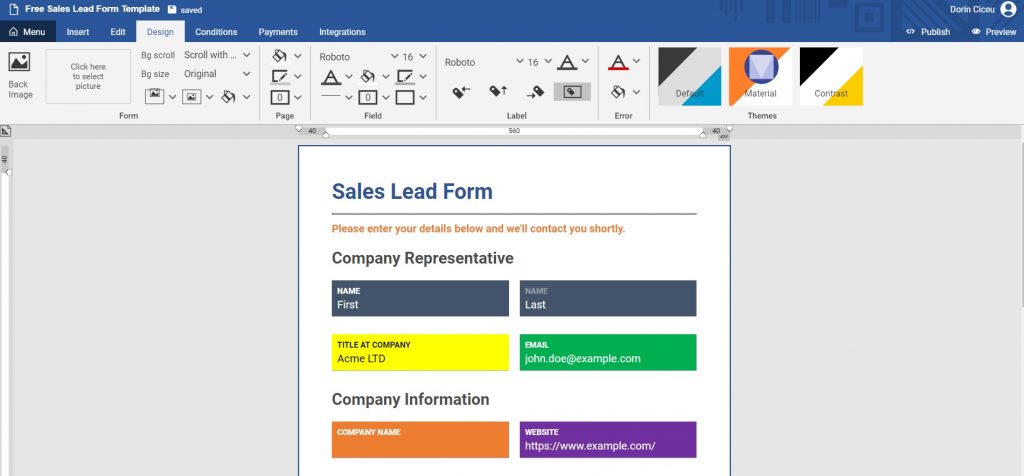Screen dimensions: 1024x476
Task: Click the Publish button
Action: pyautogui.click(x=928, y=32)
